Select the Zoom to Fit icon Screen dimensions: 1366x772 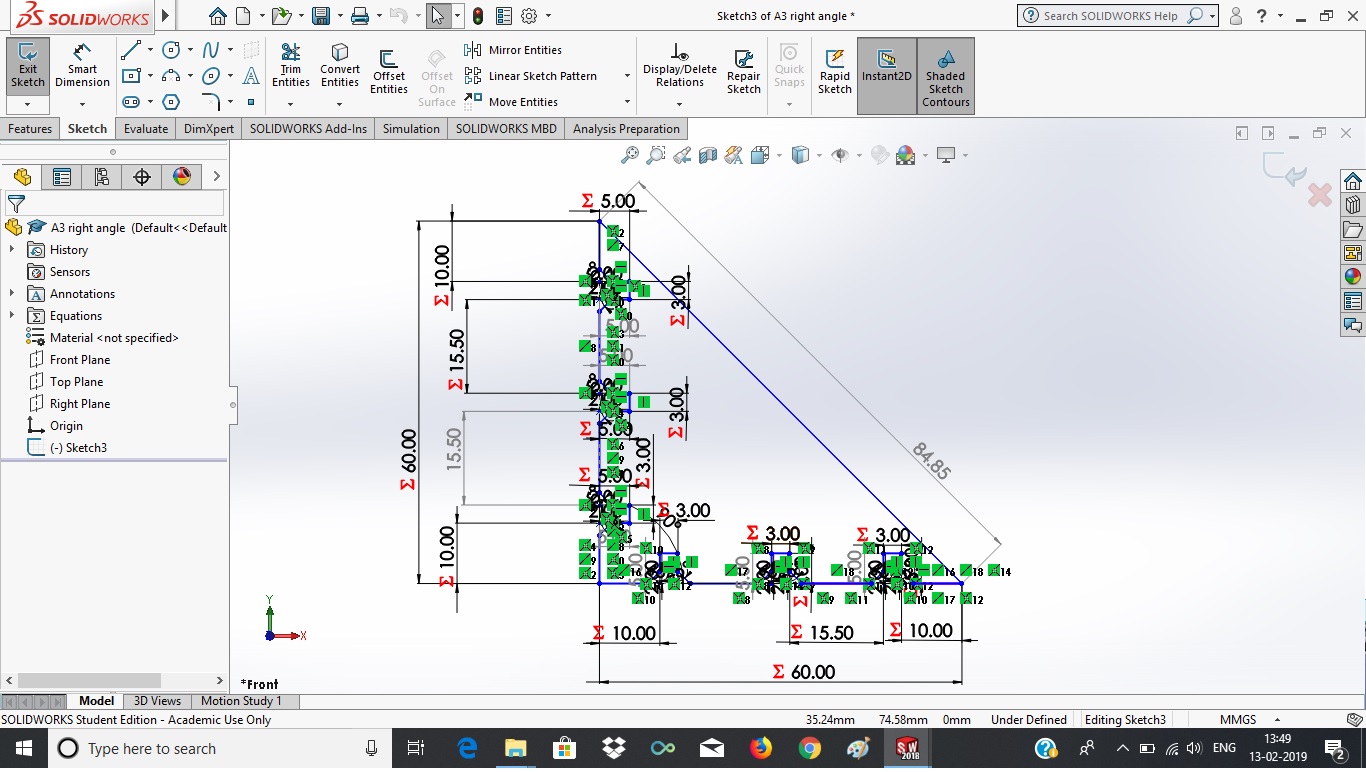629,155
